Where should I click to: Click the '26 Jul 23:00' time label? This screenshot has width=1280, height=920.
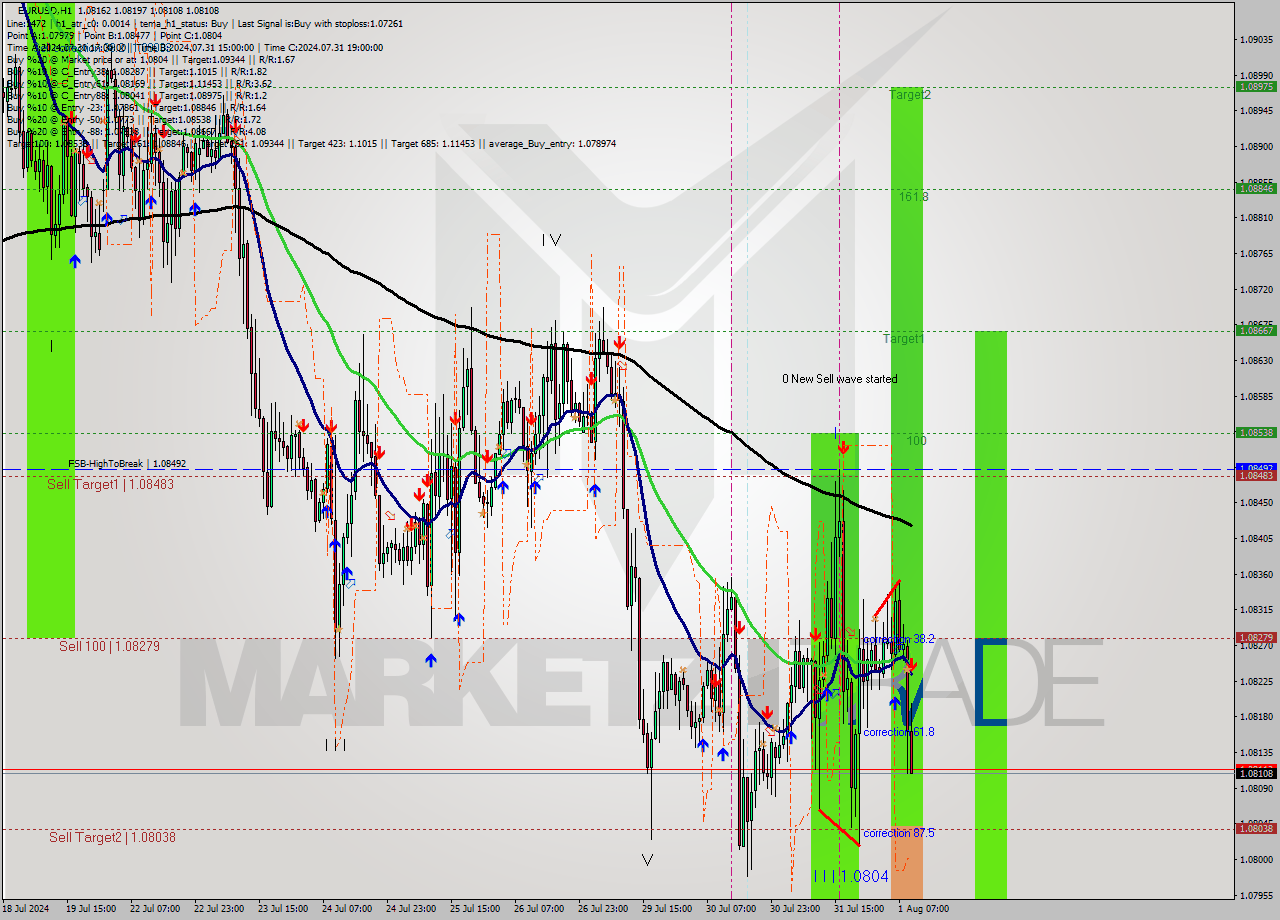point(602,909)
